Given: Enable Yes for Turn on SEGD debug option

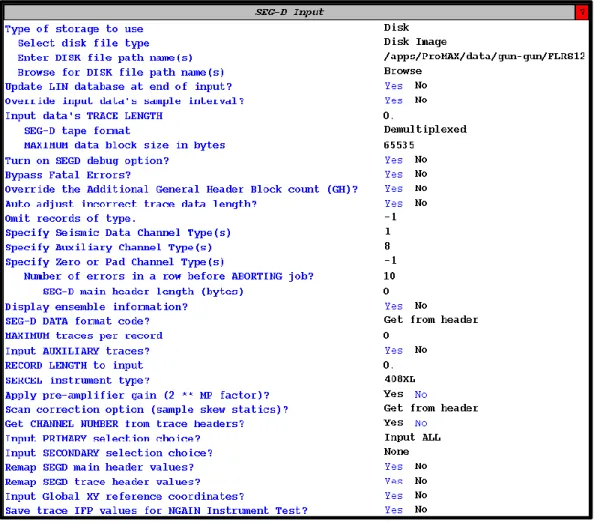Looking at the screenshot, I should [393, 160].
